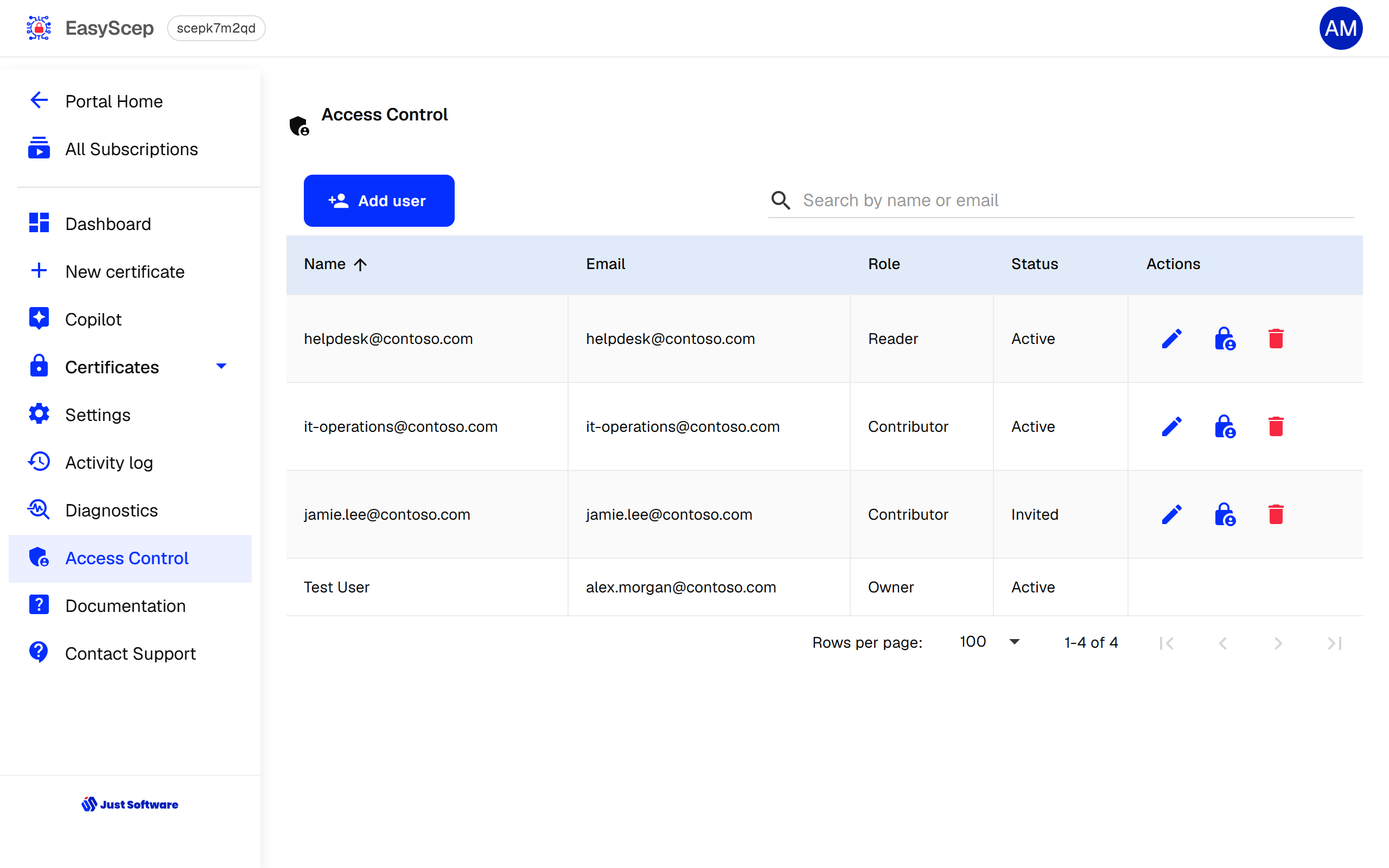Image resolution: width=1389 pixels, height=868 pixels.
Task: Edit the it-operations@contoso.com user
Action: coord(1171,426)
